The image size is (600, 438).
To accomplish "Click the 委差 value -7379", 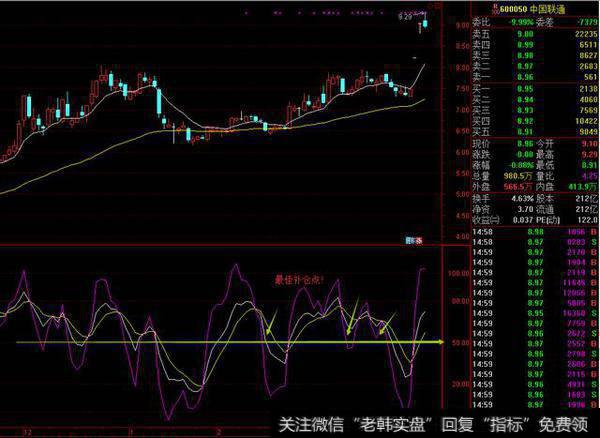I will 585,23.
